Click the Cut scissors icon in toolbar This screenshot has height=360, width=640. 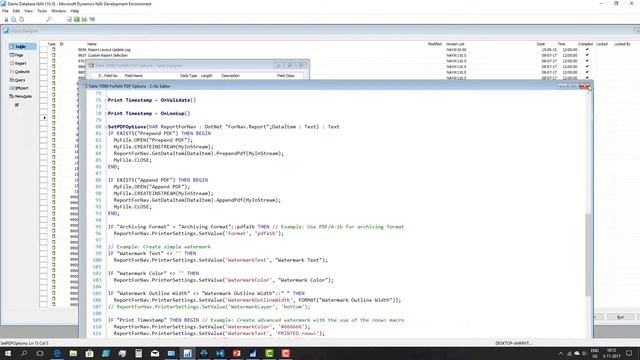tap(6, 19)
